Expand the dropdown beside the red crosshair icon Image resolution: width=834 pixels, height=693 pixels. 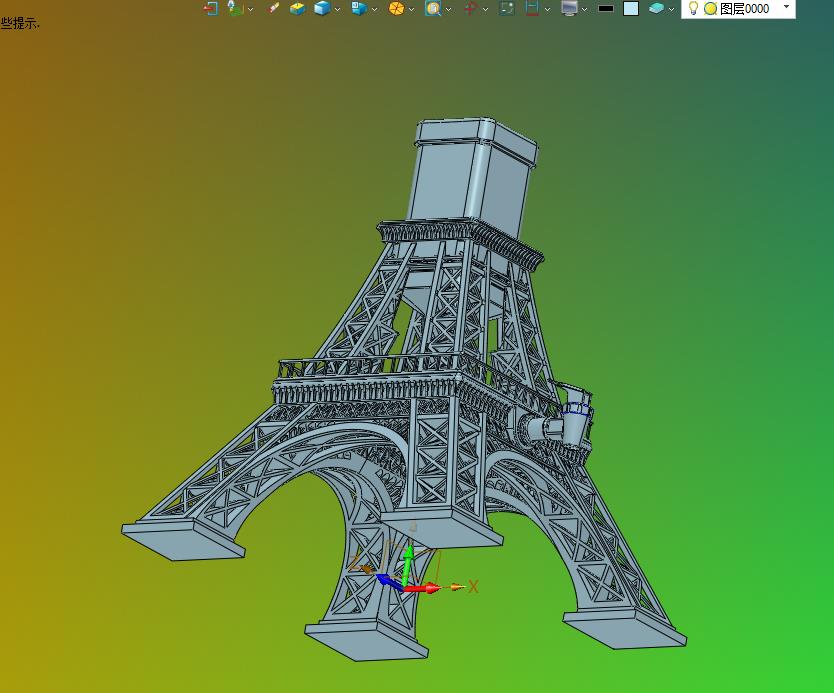click(x=485, y=9)
